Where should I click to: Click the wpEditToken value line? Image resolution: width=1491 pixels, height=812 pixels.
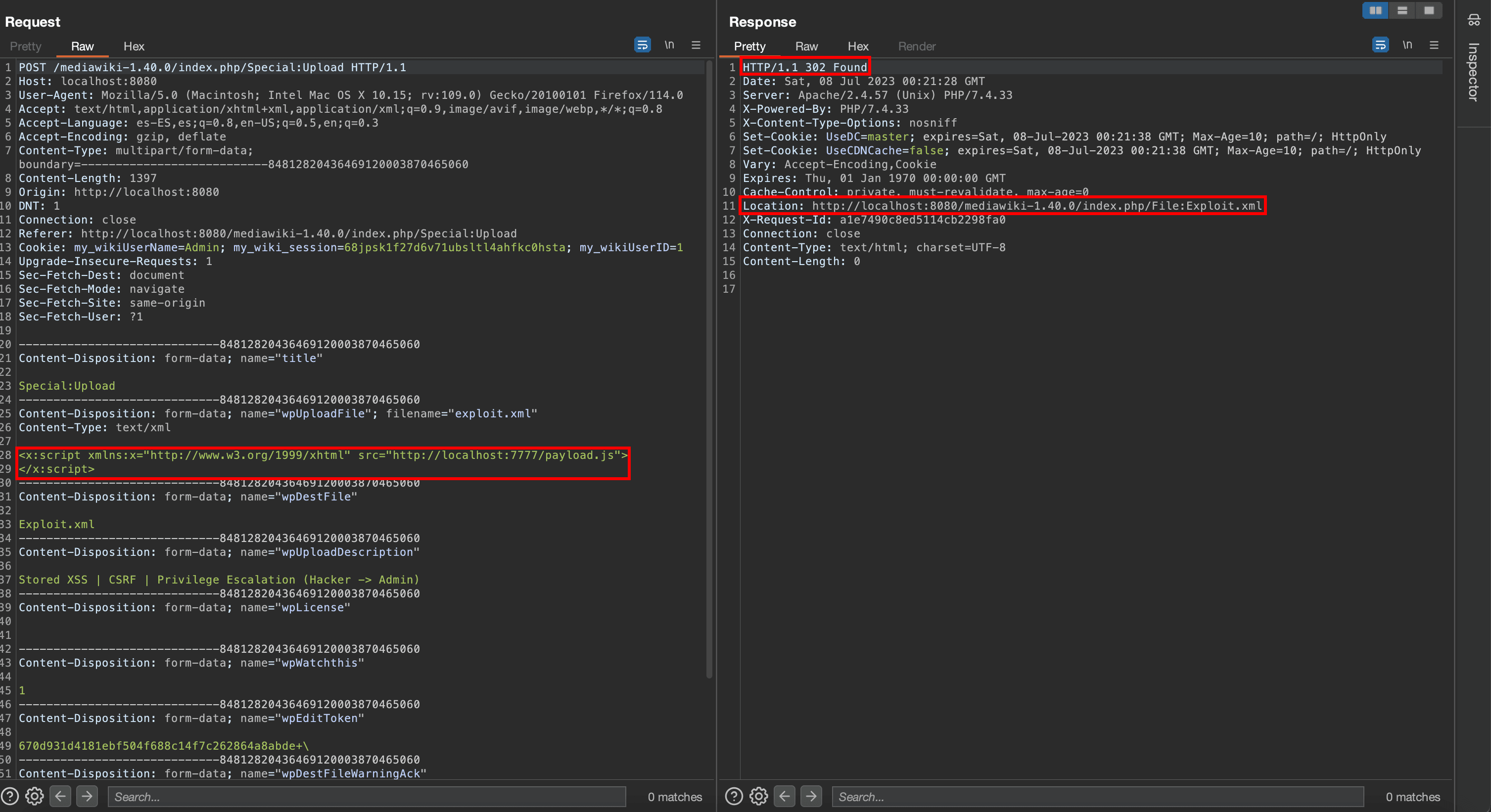pyautogui.click(x=164, y=745)
